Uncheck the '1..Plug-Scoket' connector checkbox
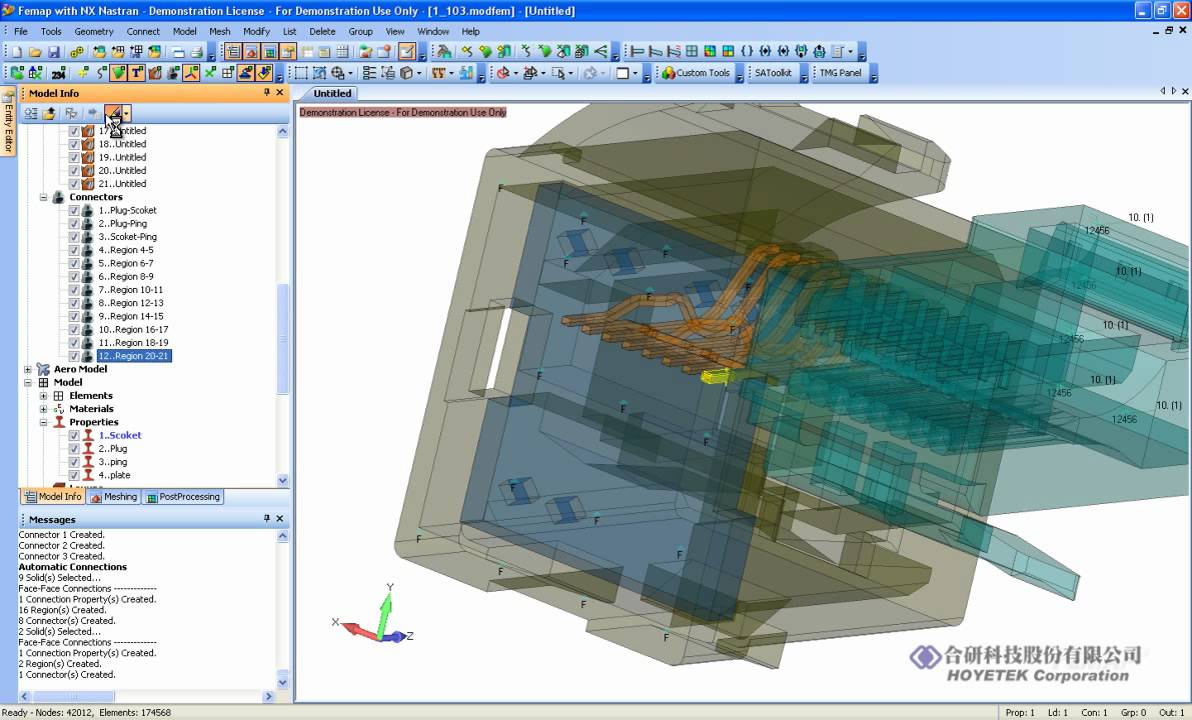 [74, 211]
